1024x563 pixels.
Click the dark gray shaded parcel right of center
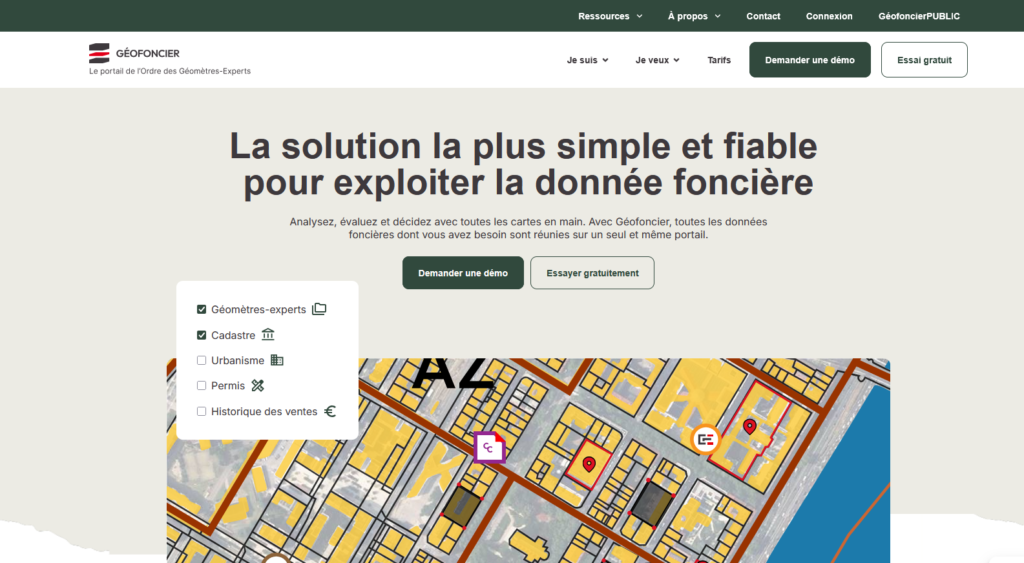click(x=651, y=503)
